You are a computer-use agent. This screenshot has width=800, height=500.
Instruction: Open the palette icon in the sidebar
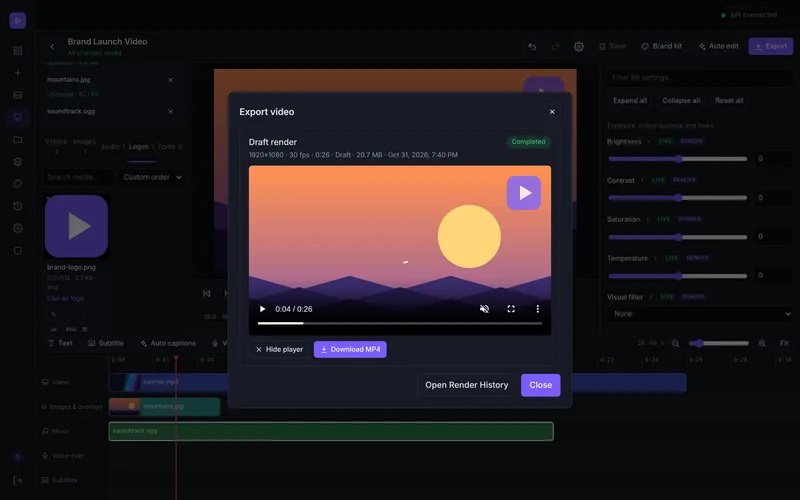18,184
